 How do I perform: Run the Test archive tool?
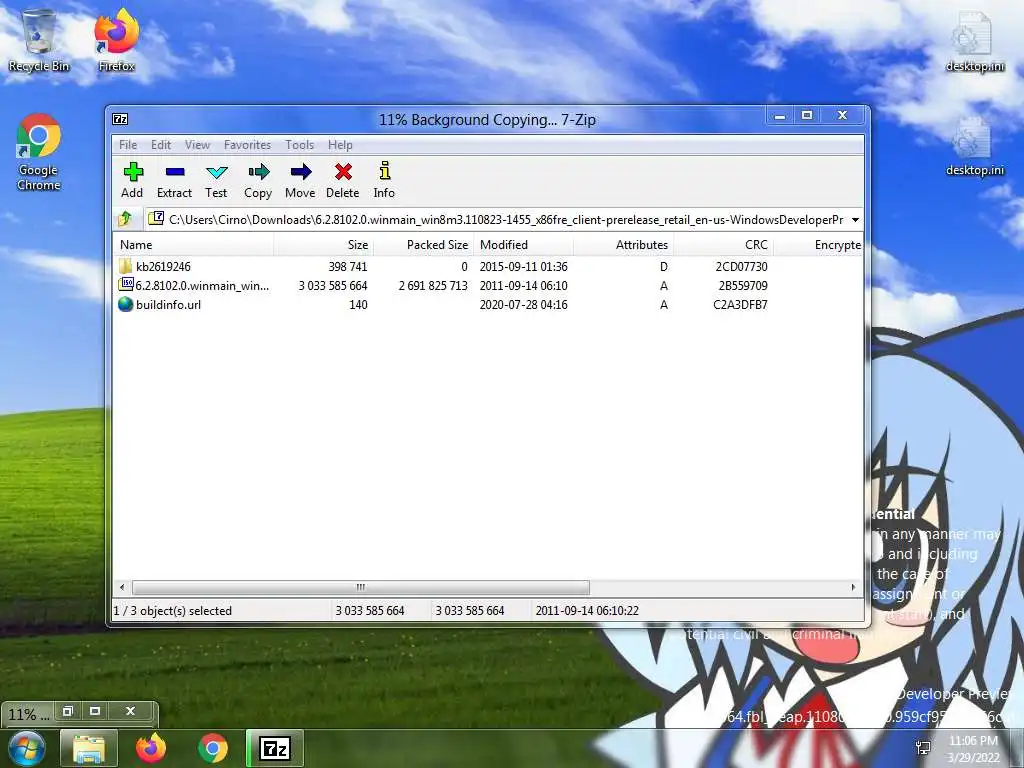tap(217, 172)
